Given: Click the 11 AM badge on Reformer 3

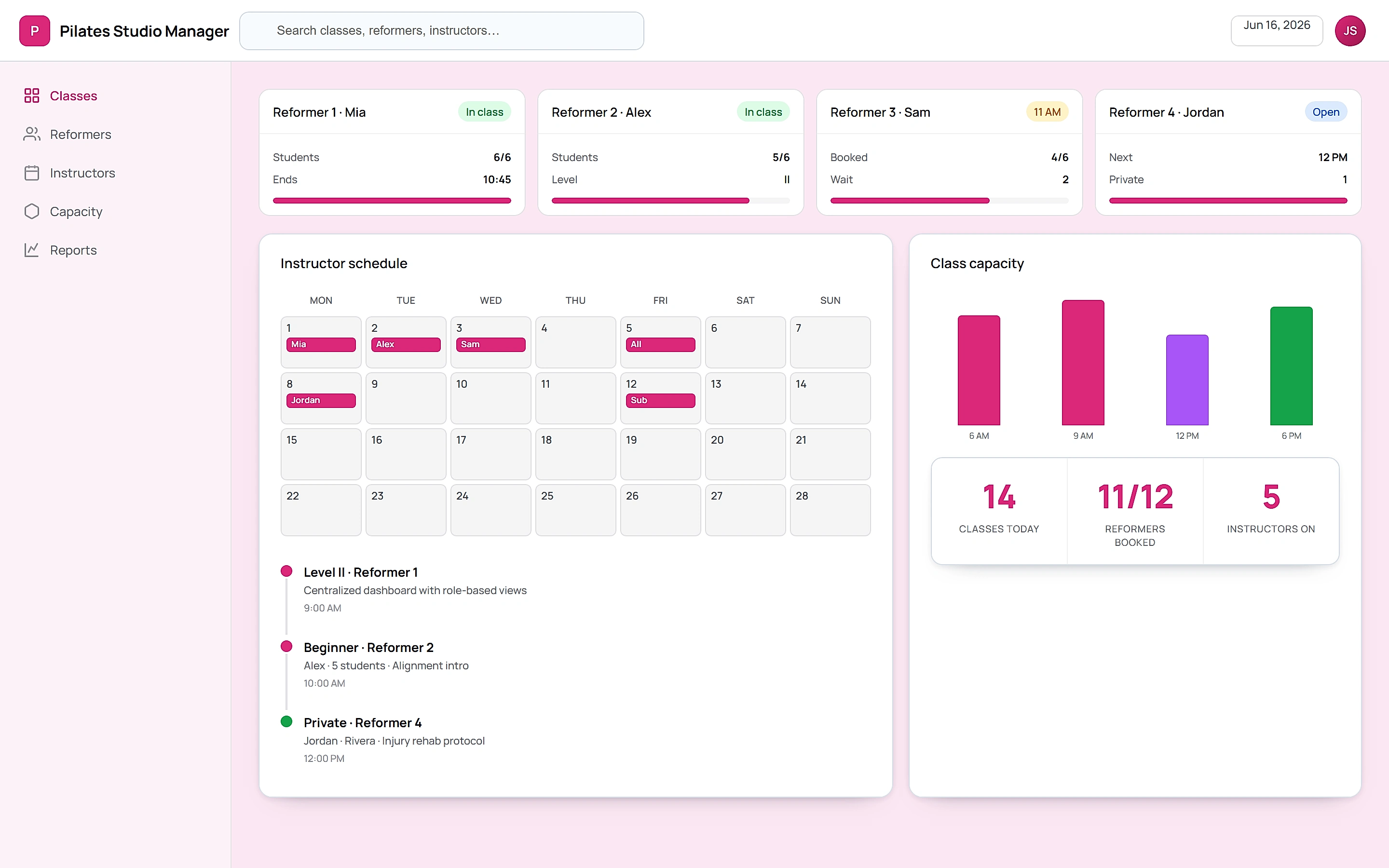Looking at the screenshot, I should click(x=1047, y=112).
